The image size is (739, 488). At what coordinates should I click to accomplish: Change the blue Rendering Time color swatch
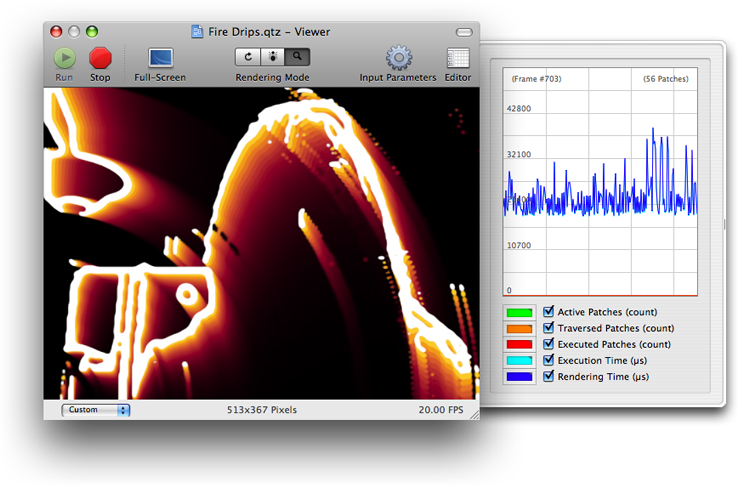[x=520, y=377]
